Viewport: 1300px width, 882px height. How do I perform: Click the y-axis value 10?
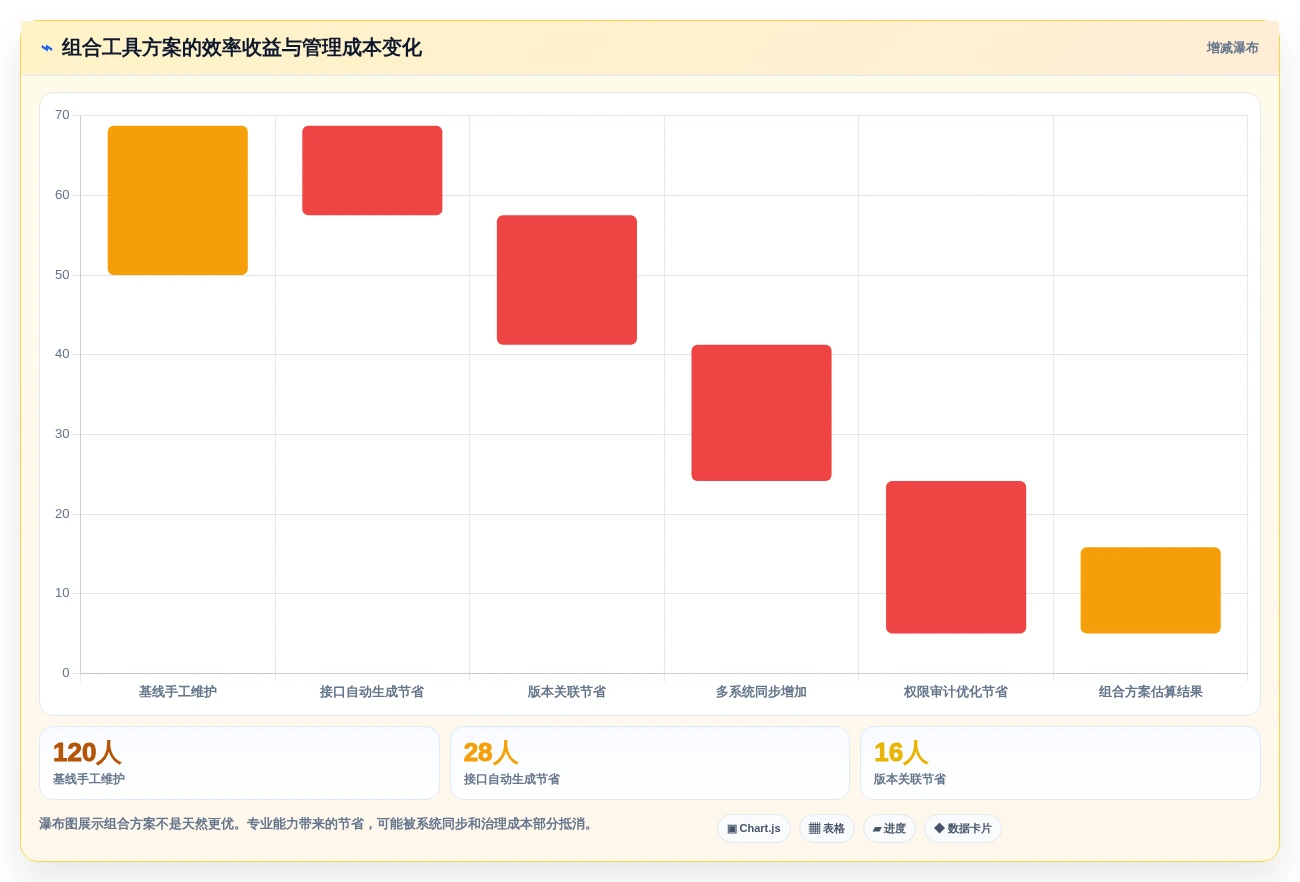(x=62, y=593)
